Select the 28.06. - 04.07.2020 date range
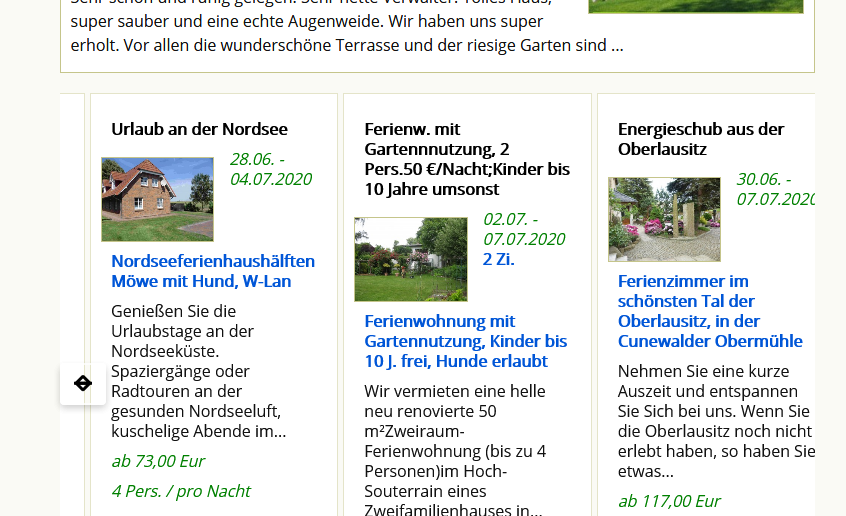The width and height of the screenshot is (846, 516). [x=270, y=169]
